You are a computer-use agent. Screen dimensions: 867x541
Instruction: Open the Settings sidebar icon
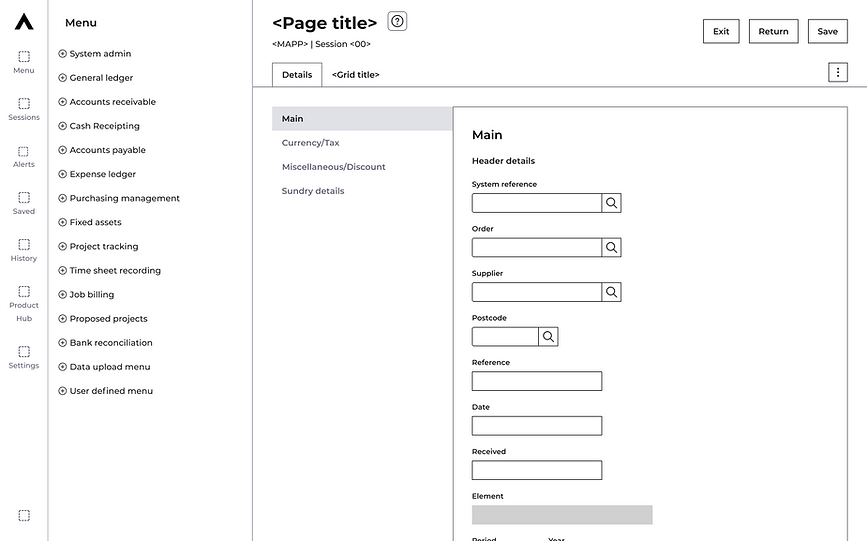point(24,357)
